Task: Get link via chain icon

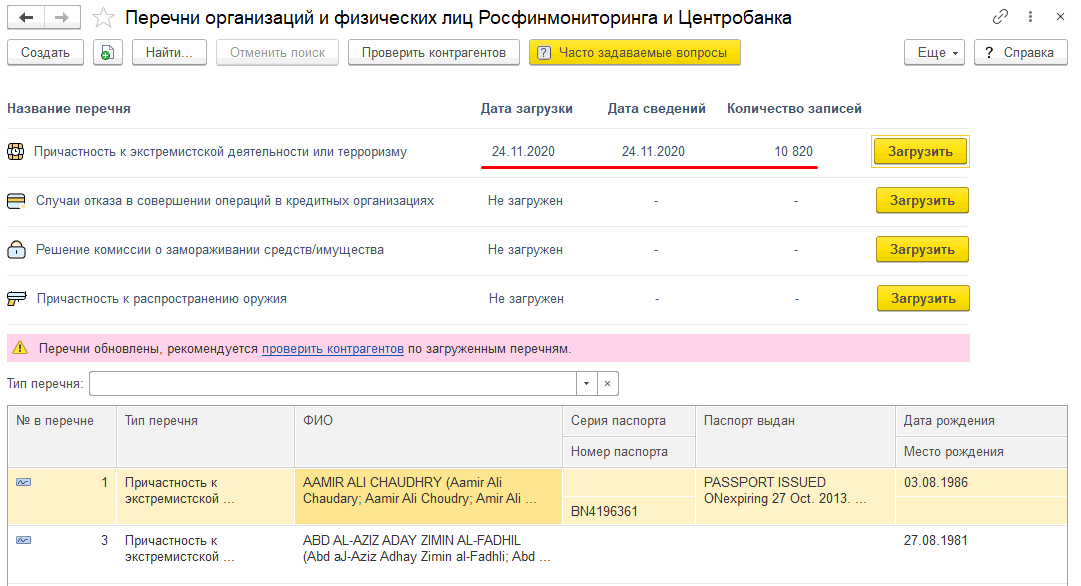Action: tap(1000, 17)
